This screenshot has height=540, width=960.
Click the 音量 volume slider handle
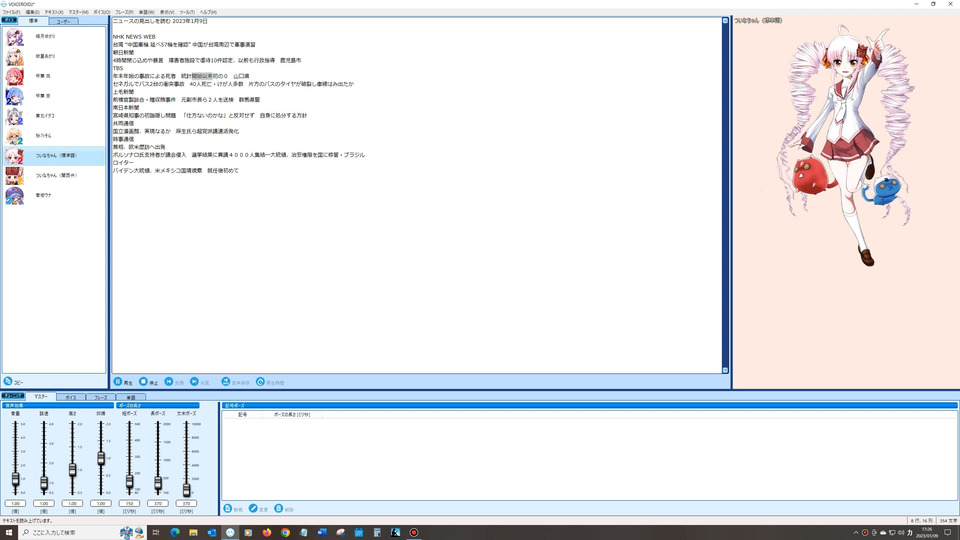click(15, 479)
